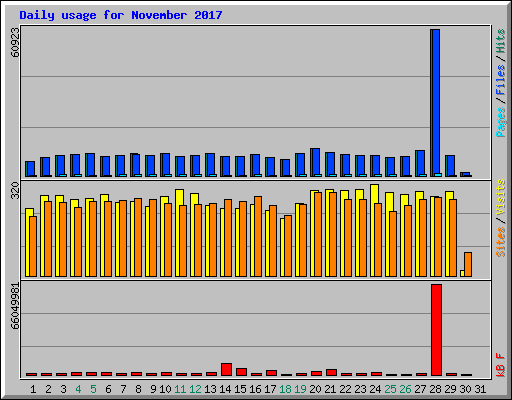512x400 pixels.
Task: Click the blue hits bar for day 20
Action: [x=316, y=162]
